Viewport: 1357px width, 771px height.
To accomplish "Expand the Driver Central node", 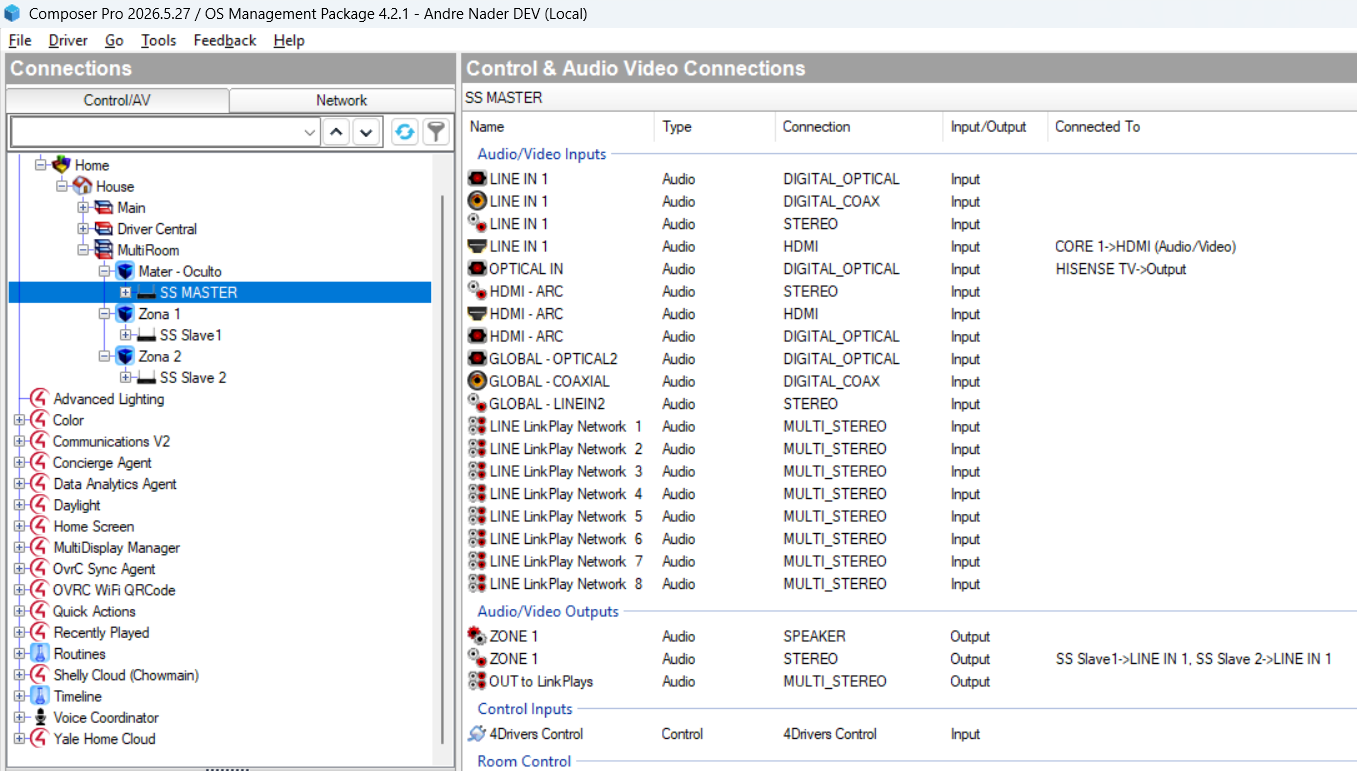I will click(x=84, y=229).
